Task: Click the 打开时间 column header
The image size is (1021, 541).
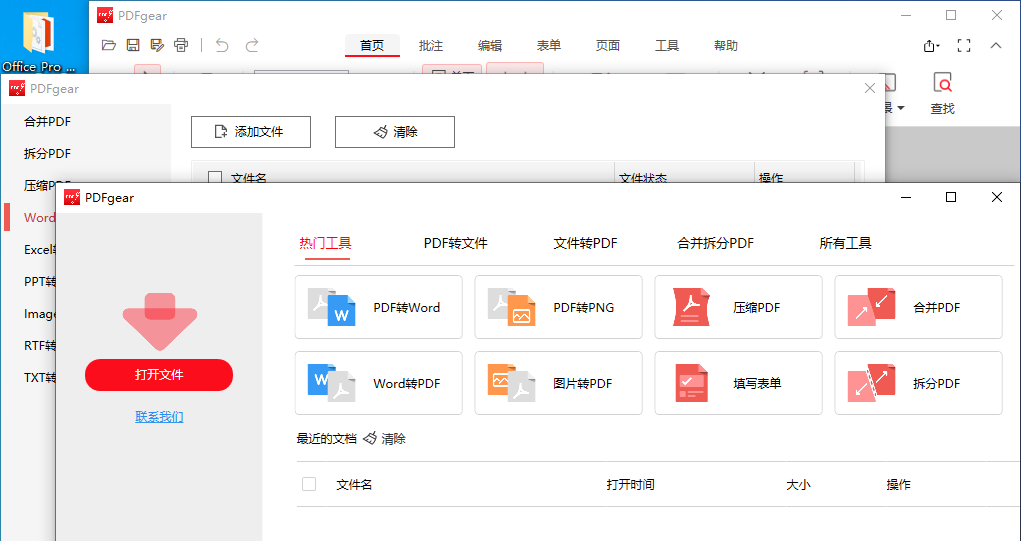Action: 630,484
